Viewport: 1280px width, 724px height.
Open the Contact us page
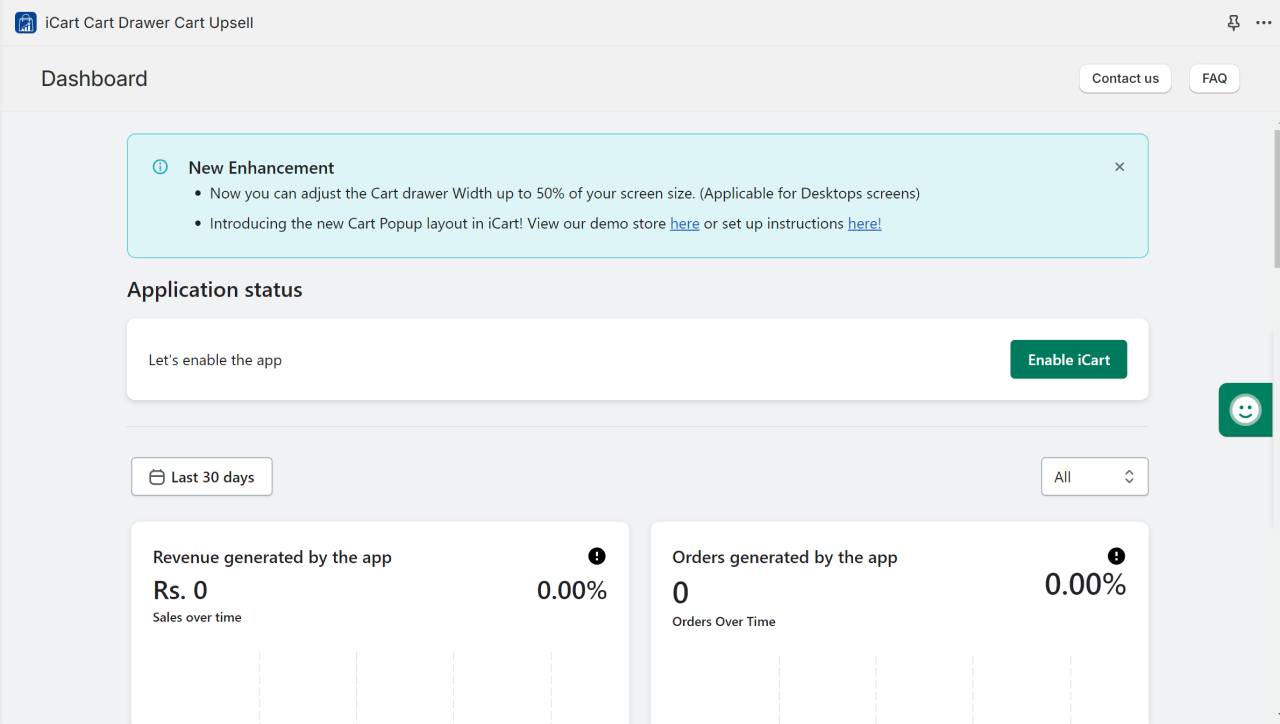click(1125, 79)
